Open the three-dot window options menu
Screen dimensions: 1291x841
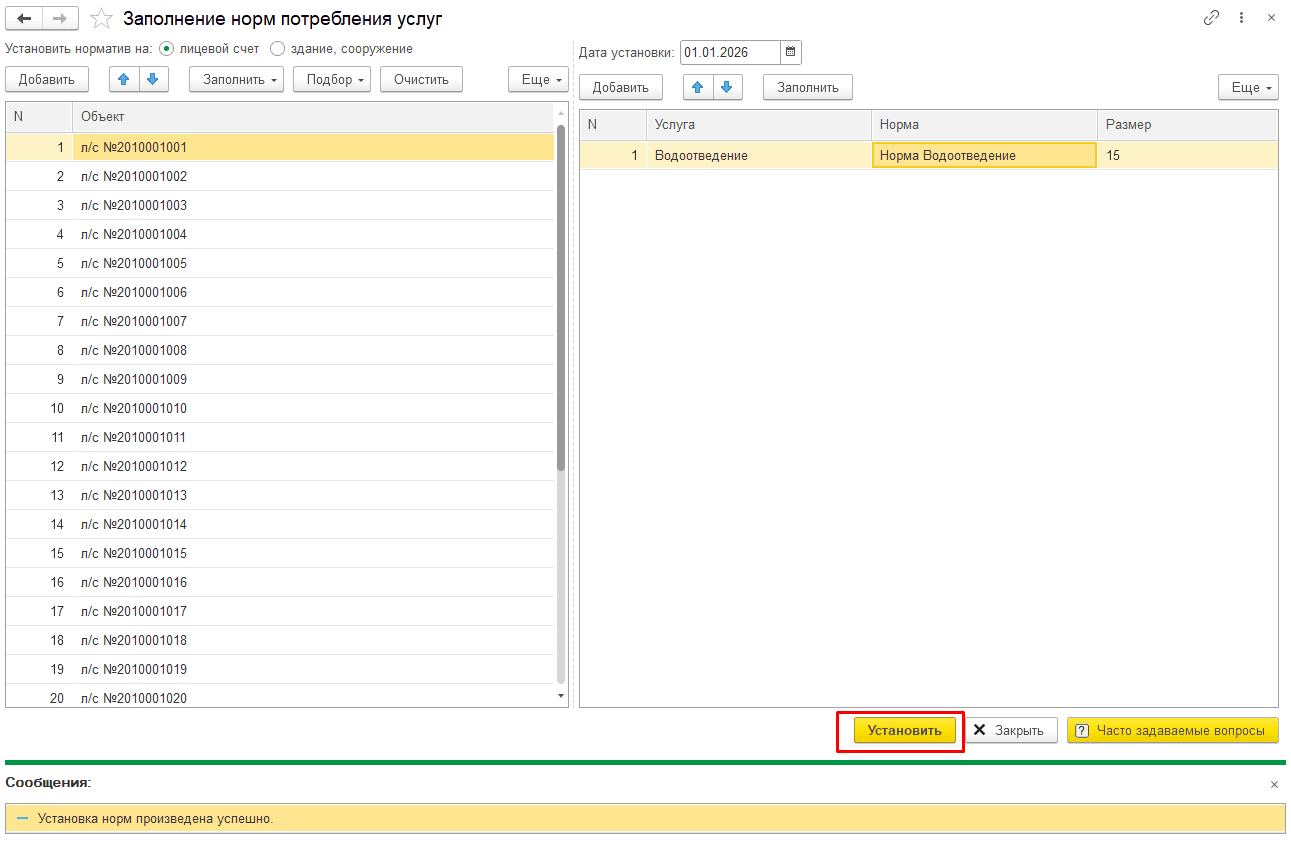1241,18
